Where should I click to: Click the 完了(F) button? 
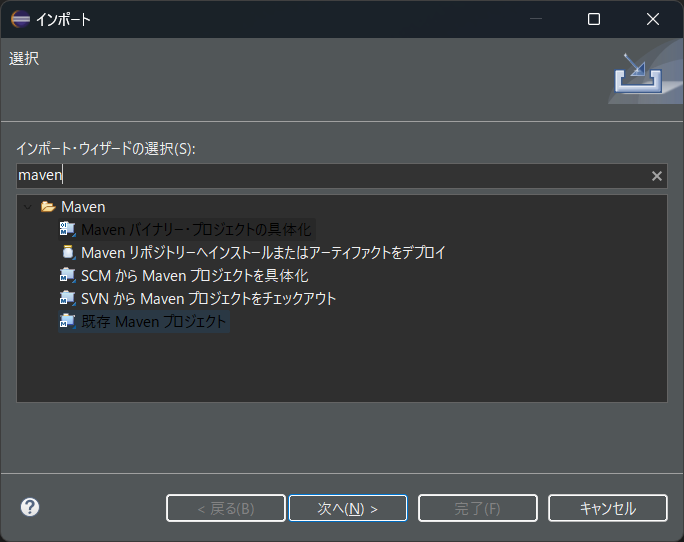tap(478, 508)
